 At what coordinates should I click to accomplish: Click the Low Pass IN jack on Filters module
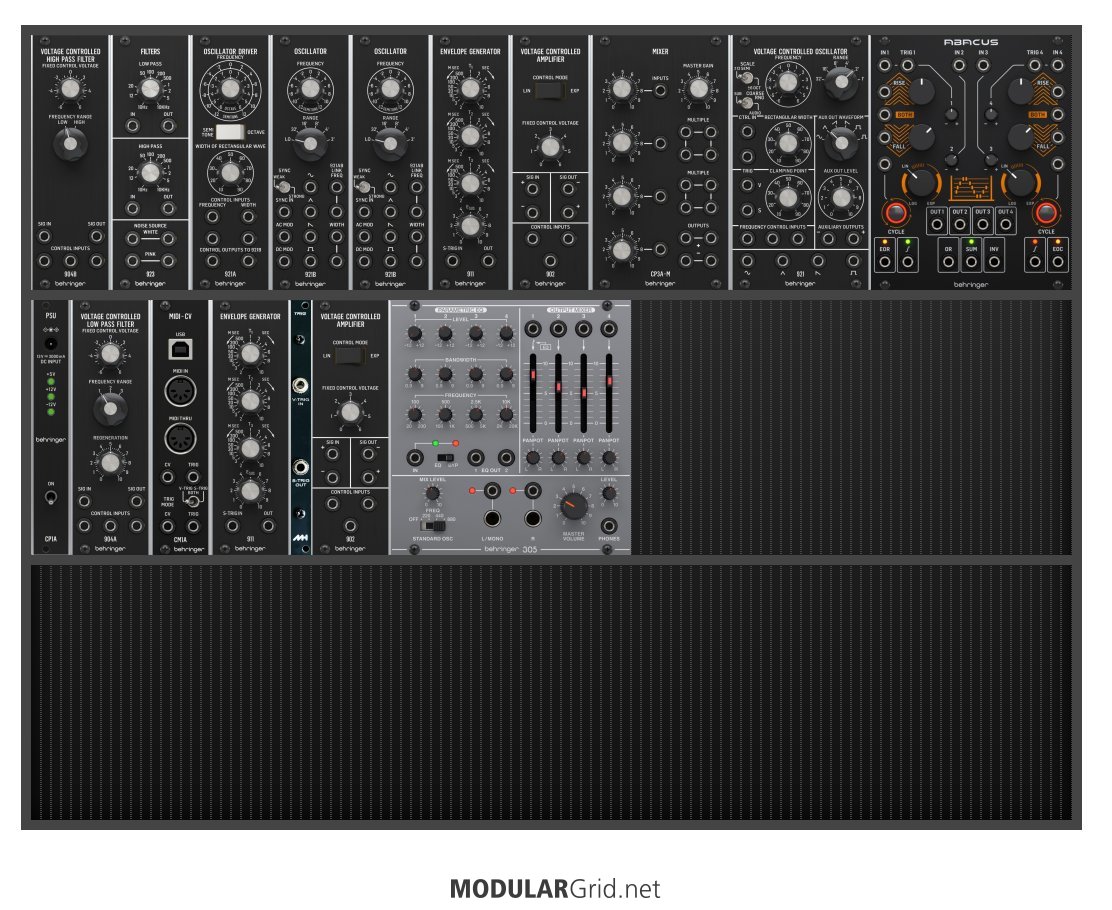[x=133, y=126]
